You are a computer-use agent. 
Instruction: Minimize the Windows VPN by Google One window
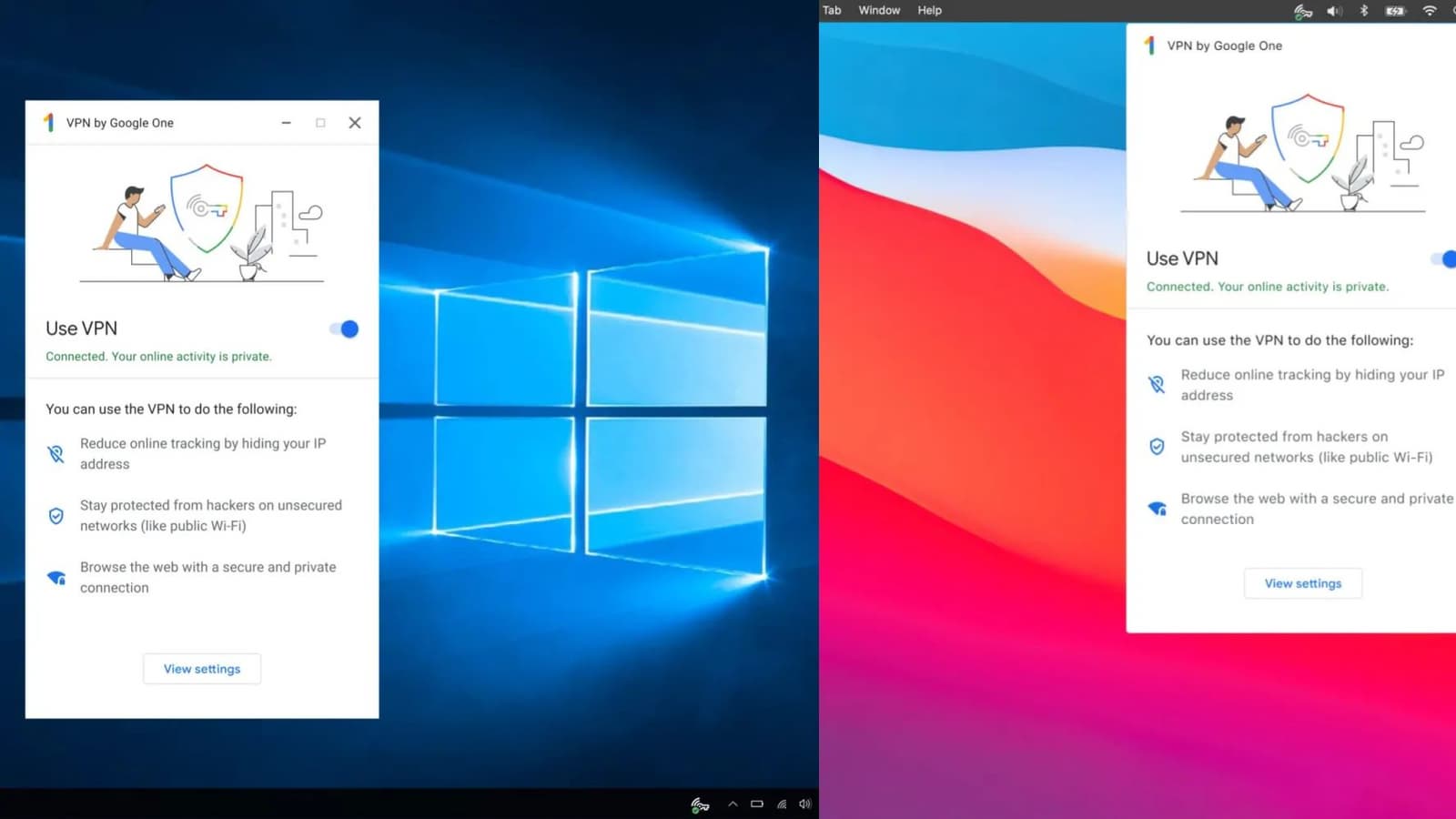tap(287, 123)
